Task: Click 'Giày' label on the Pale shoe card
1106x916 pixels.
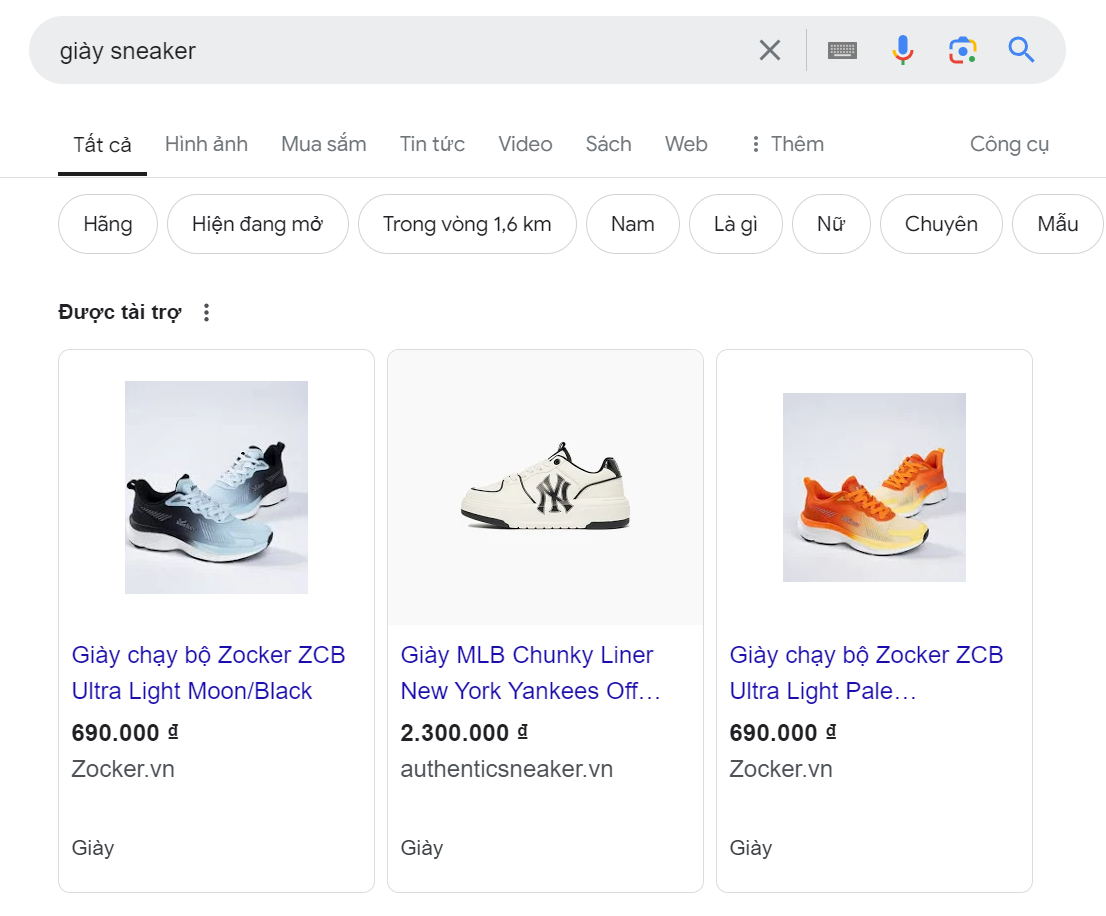Action: tap(750, 848)
